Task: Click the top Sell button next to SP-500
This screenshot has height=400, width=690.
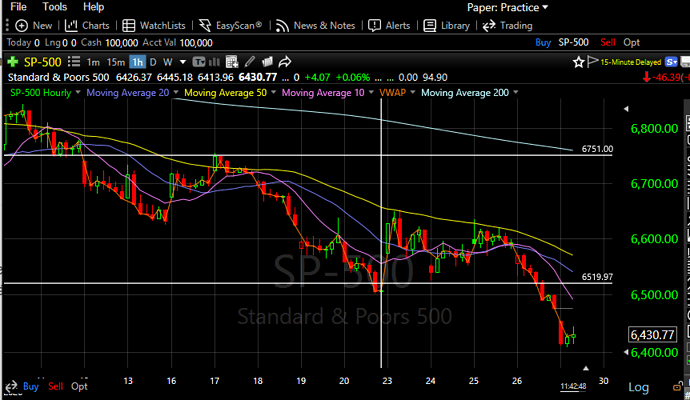Action: (x=608, y=43)
